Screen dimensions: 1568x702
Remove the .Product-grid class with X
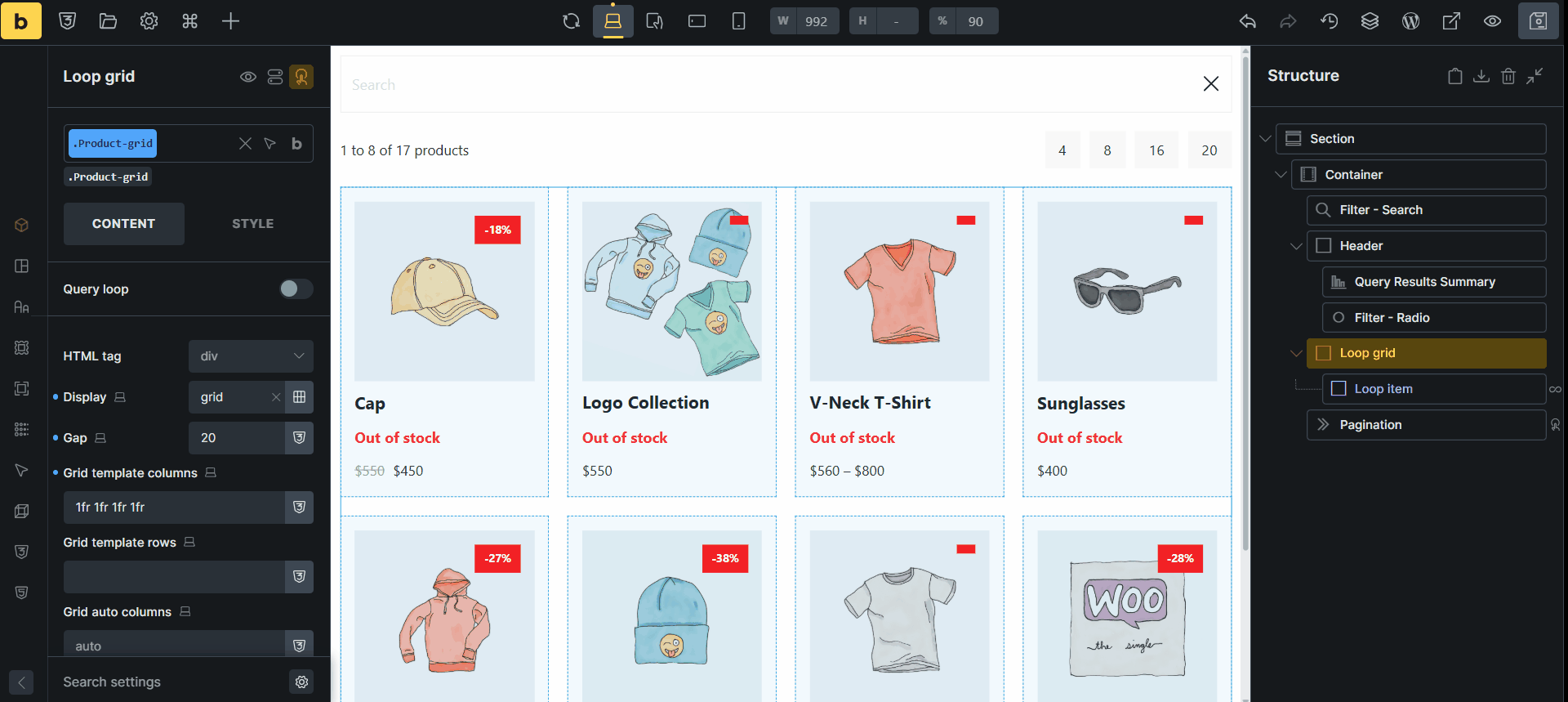[245, 144]
